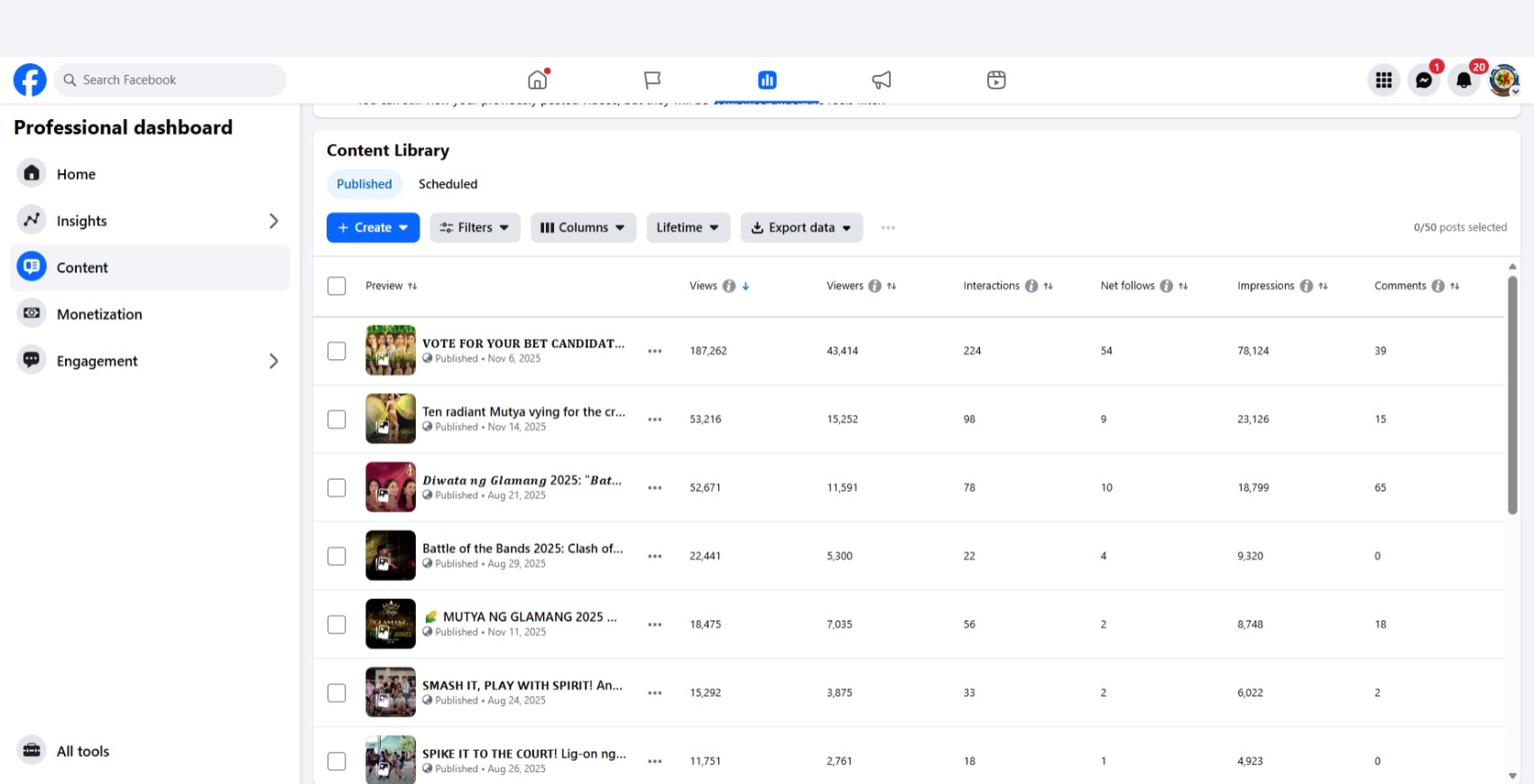Click the Net follows info icon

tap(1166, 286)
